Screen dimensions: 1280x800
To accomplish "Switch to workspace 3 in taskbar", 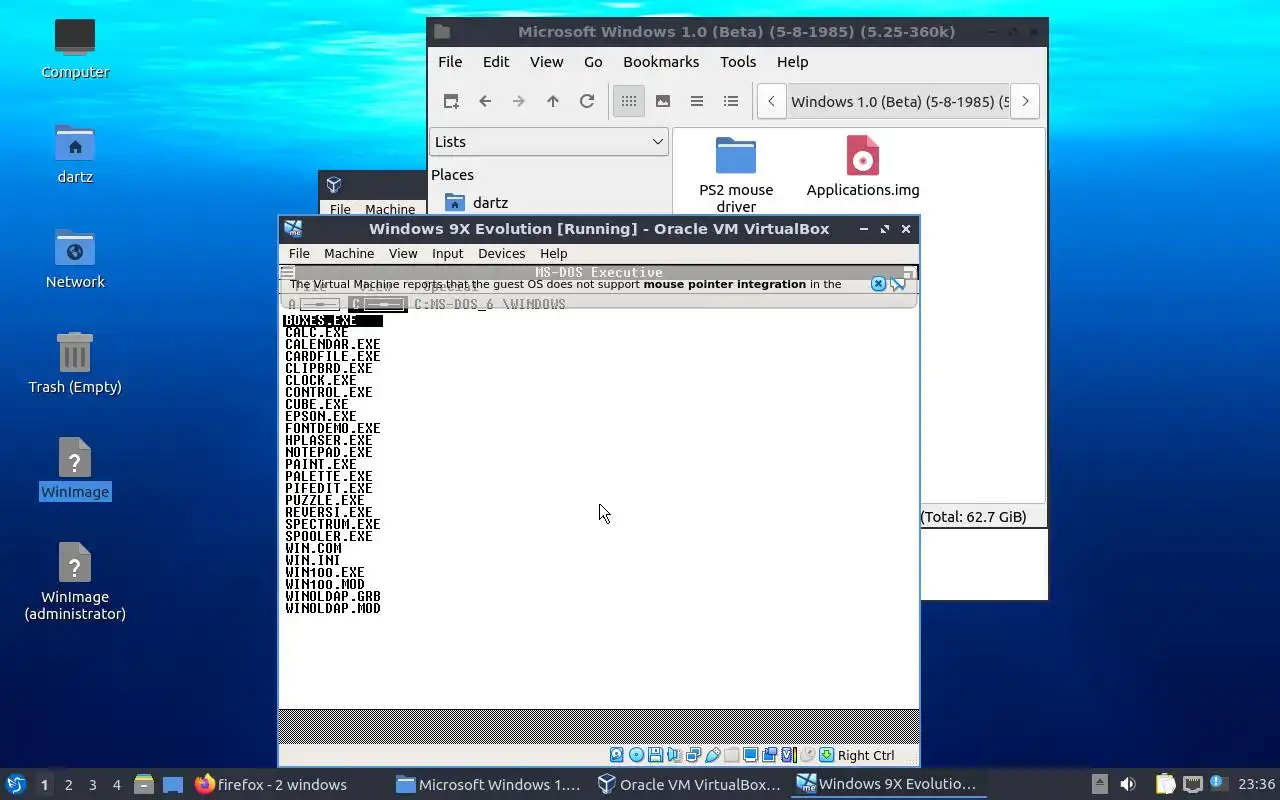I will tap(92, 785).
